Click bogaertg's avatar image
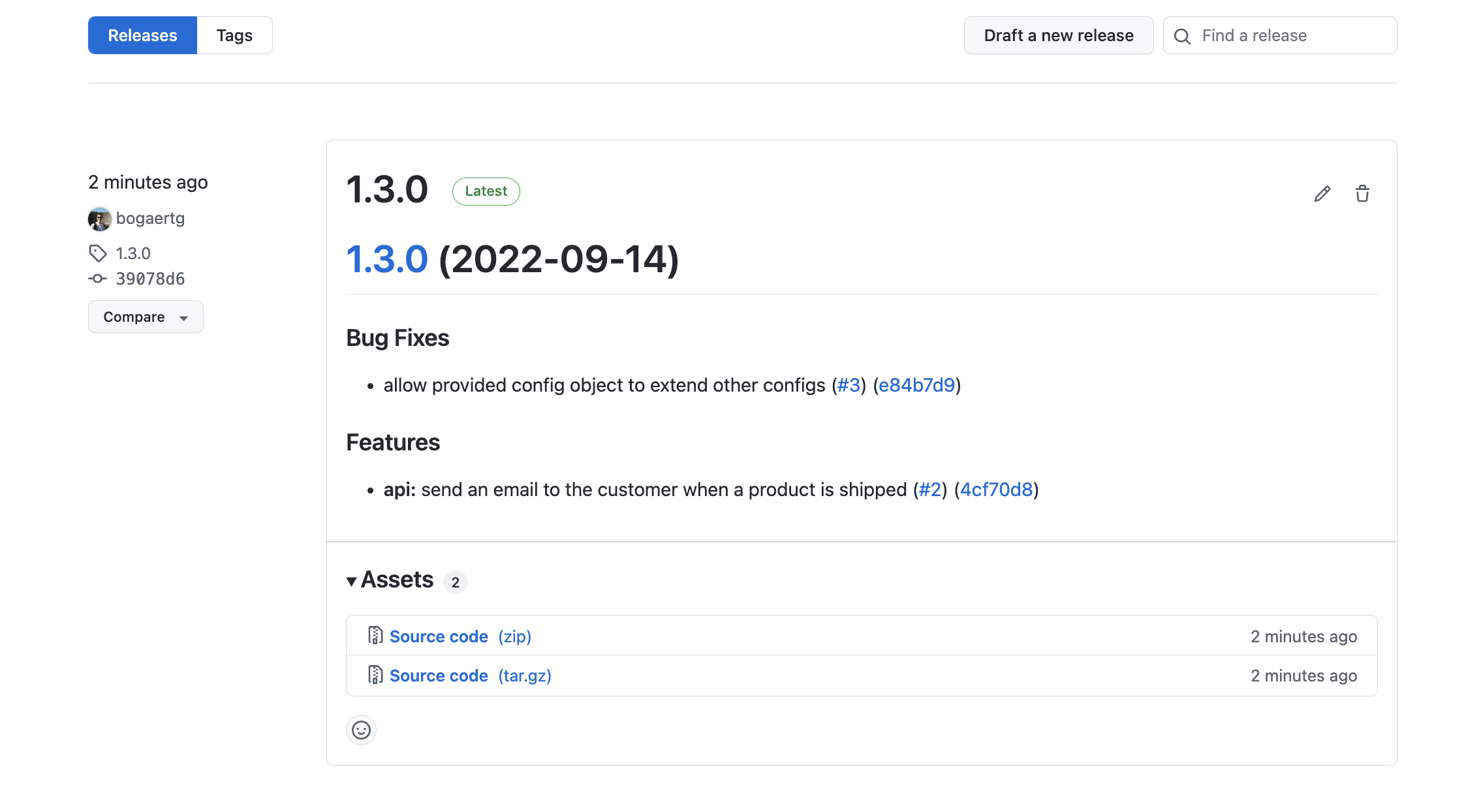Image resolution: width=1466 pixels, height=812 pixels. click(x=100, y=219)
